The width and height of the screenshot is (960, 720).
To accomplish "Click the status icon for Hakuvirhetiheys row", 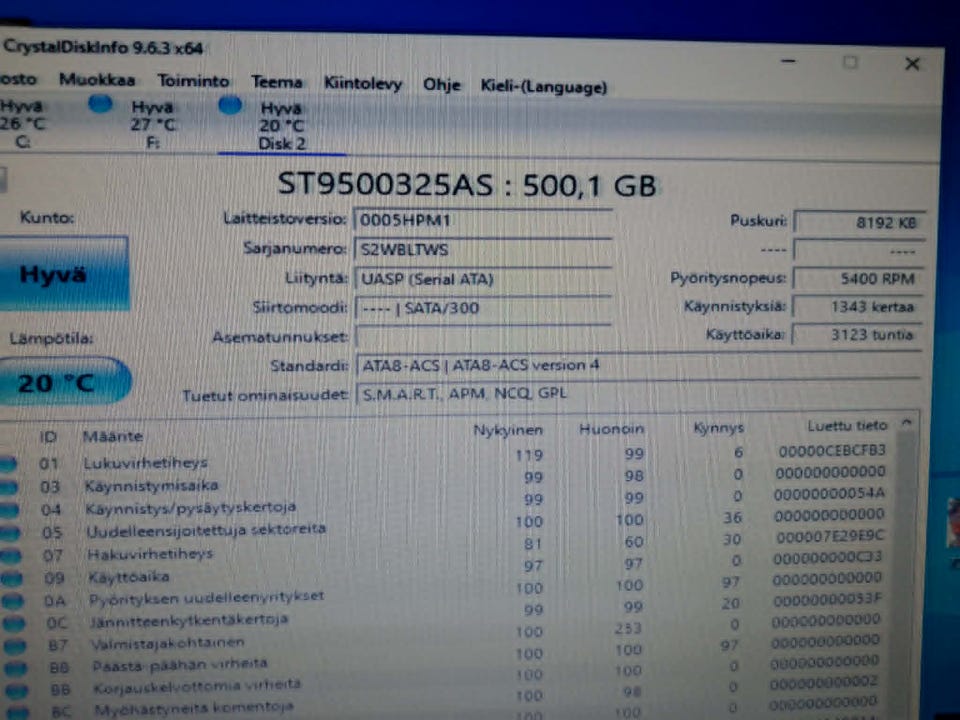I will (11, 556).
